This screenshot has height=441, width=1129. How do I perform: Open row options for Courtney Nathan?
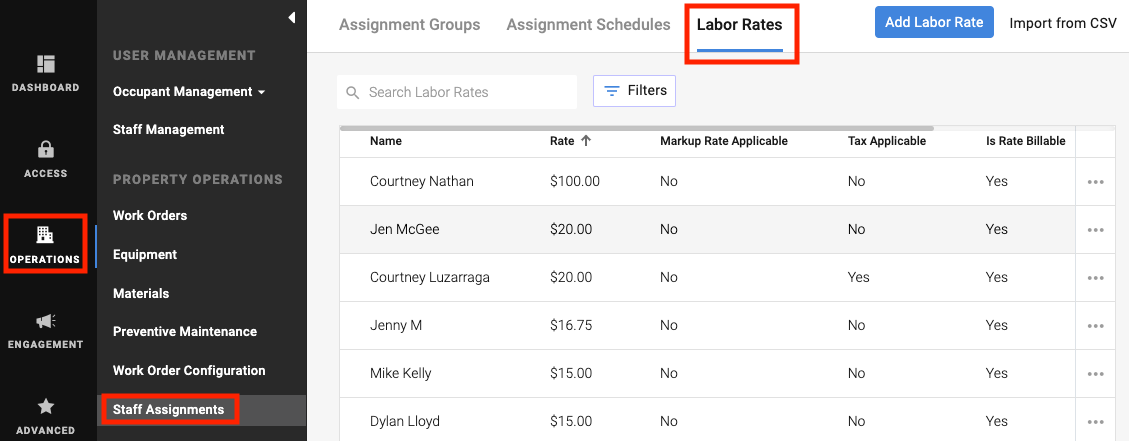1095,182
